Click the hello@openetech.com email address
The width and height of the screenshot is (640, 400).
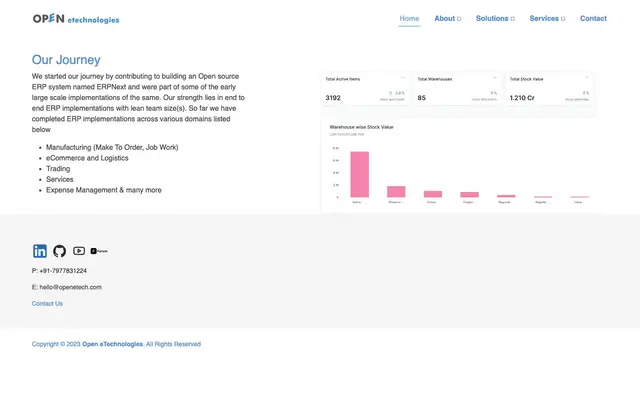(71, 287)
